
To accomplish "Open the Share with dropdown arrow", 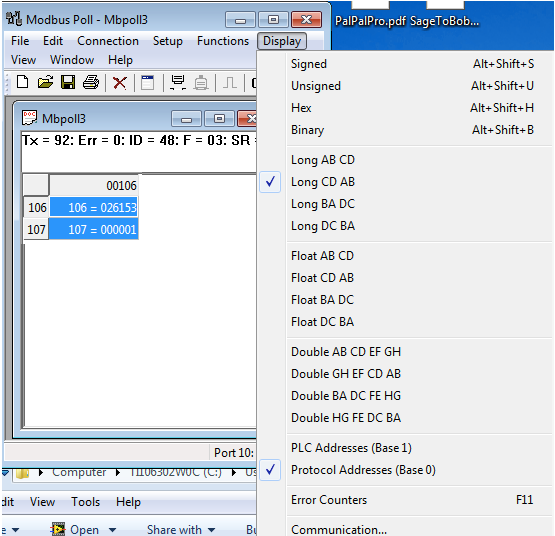I will tap(211, 530).
